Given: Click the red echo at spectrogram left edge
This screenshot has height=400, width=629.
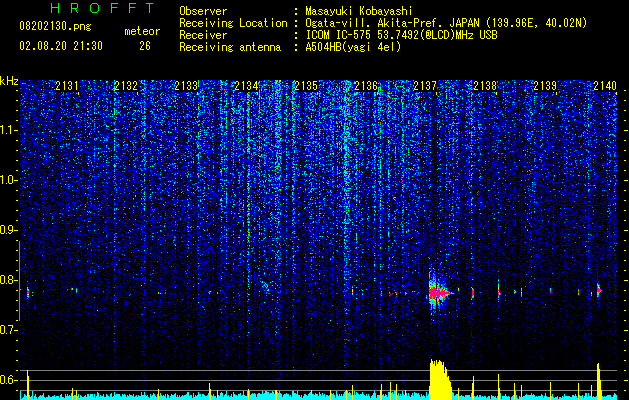Looking at the screenshot, I should pos(28,293).
